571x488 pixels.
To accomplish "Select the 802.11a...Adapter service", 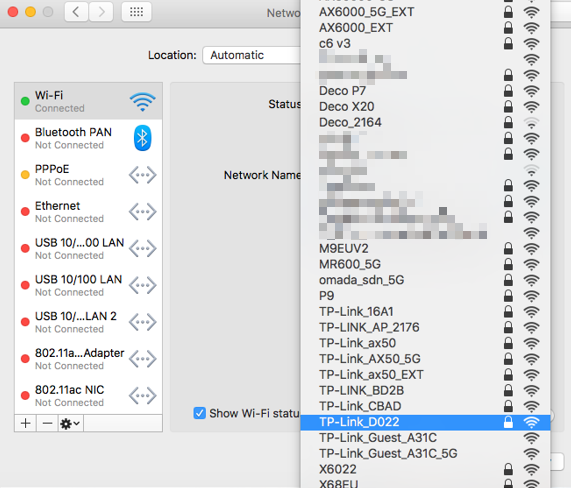I will pos(88,359).
